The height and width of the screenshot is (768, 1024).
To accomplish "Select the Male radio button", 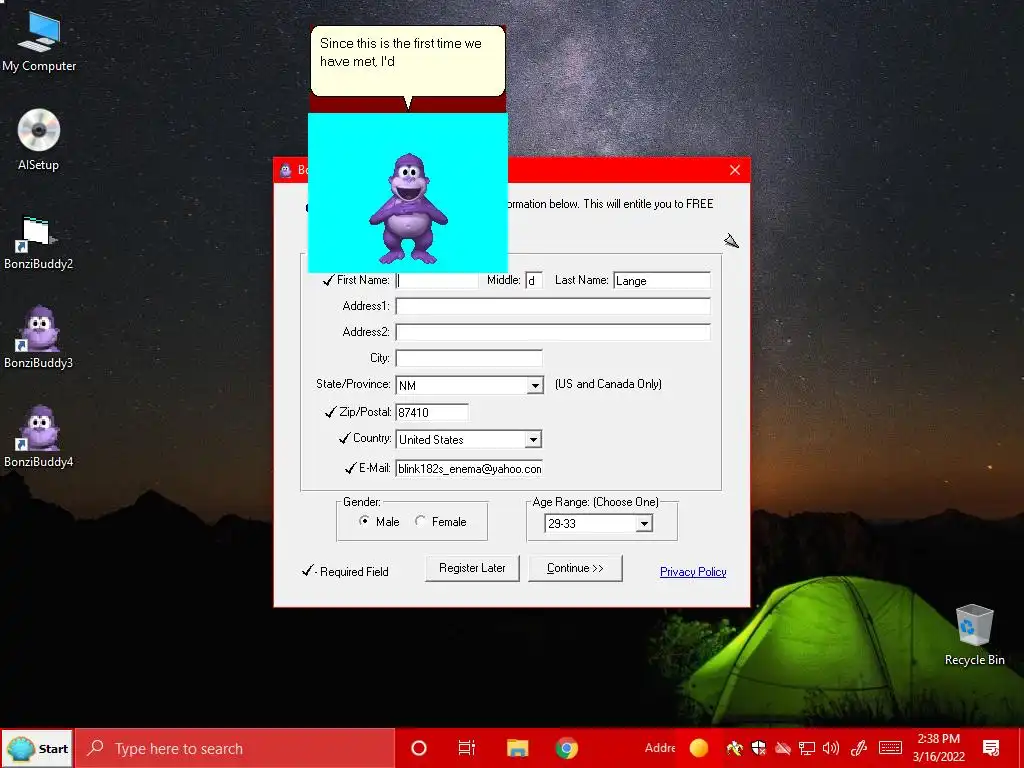I will click(364, 520).
